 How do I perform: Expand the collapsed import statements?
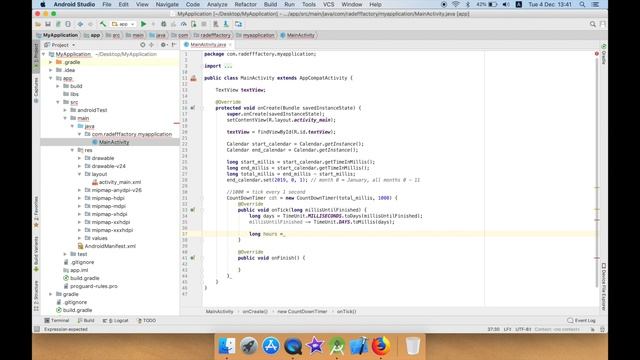228,66
